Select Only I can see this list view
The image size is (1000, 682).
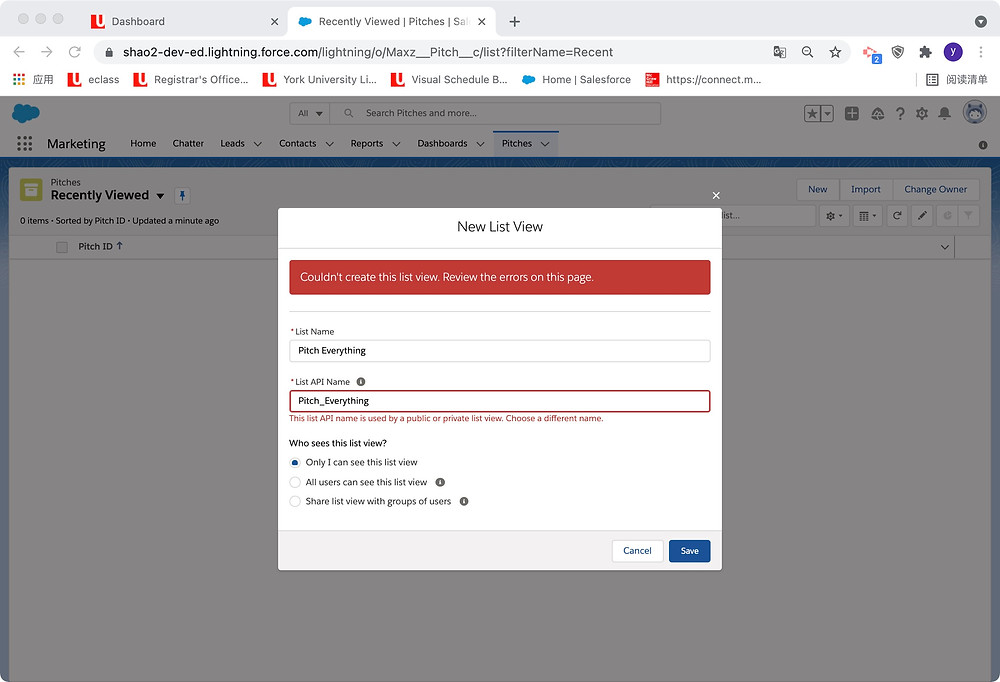(295, 463)
